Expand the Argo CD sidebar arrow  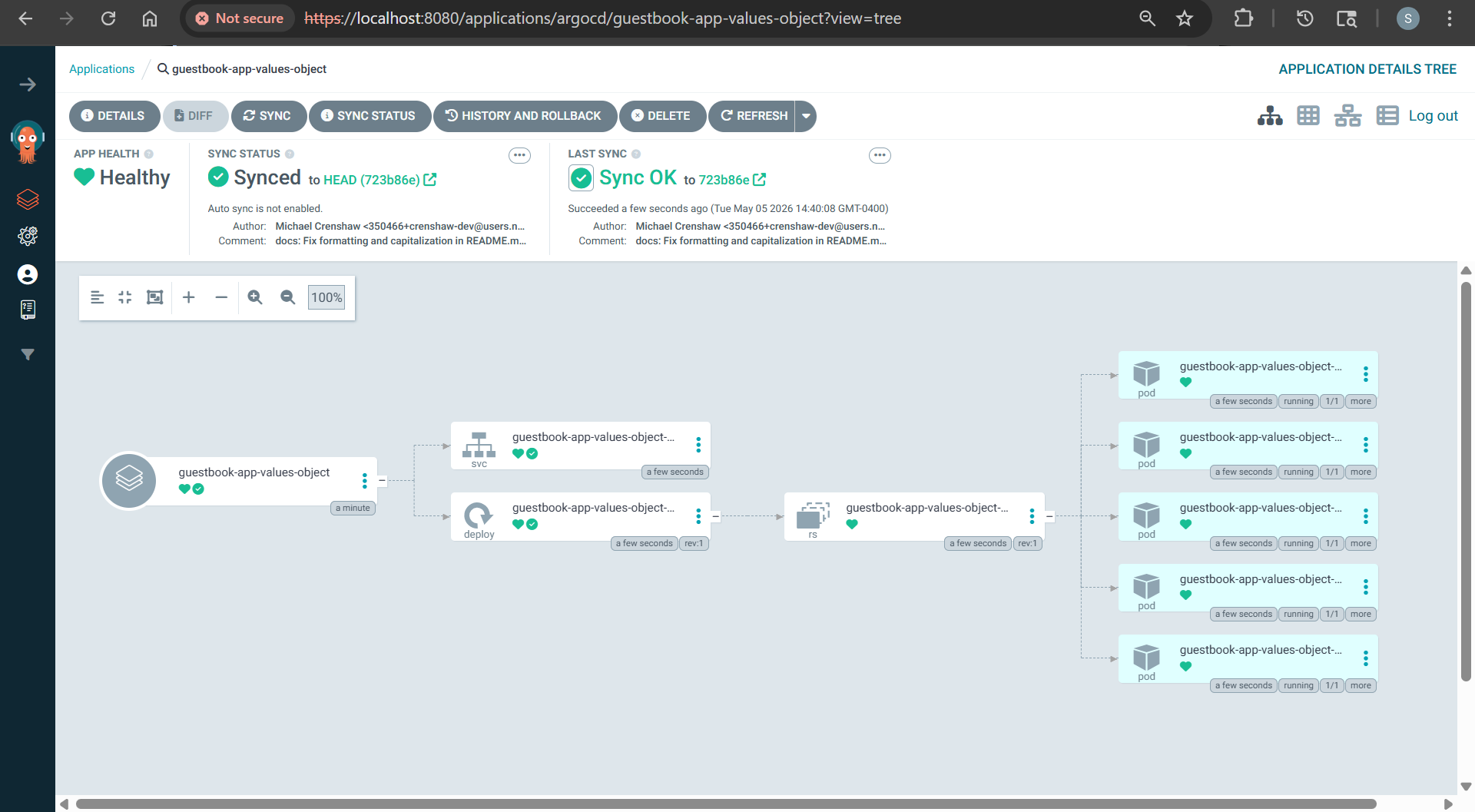28,85
